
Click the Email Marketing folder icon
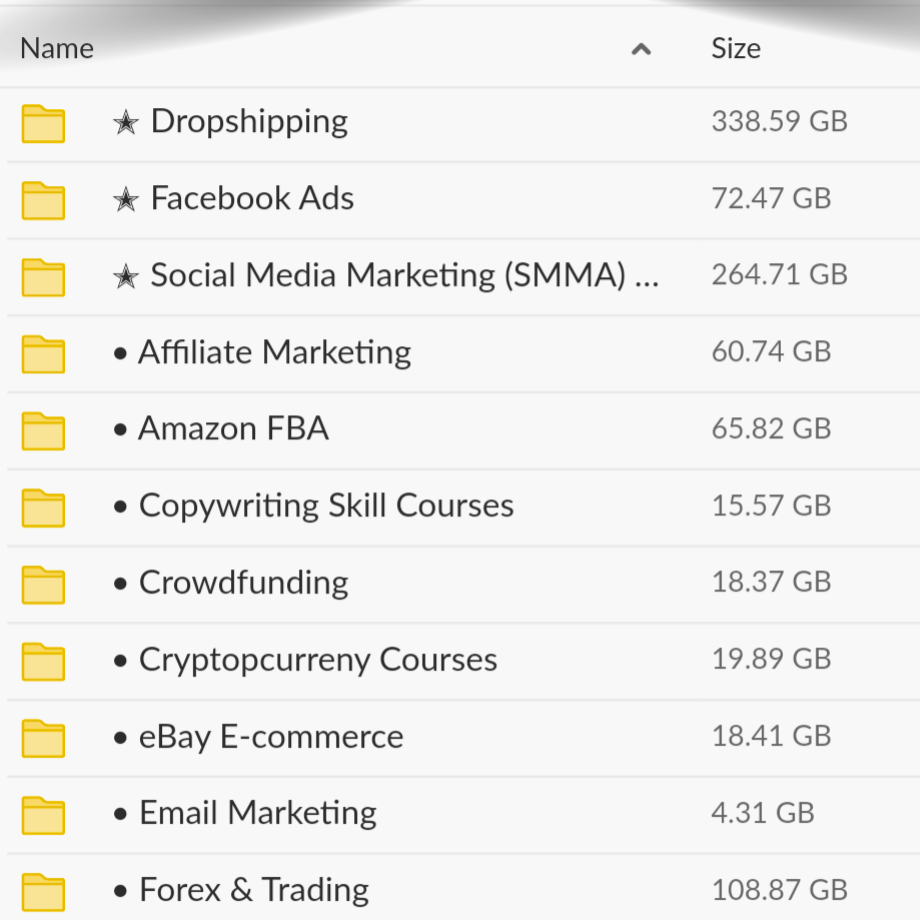pos(43,815)
